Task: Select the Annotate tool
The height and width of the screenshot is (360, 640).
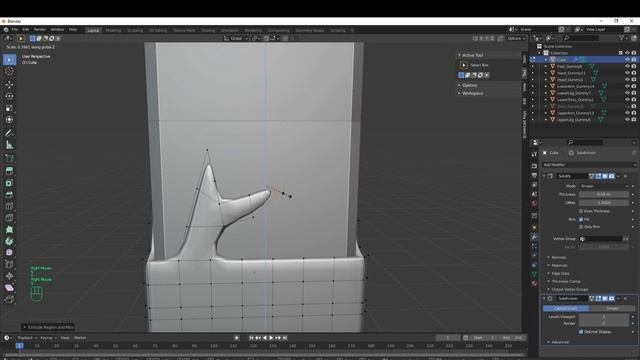Action: point(9,133)
